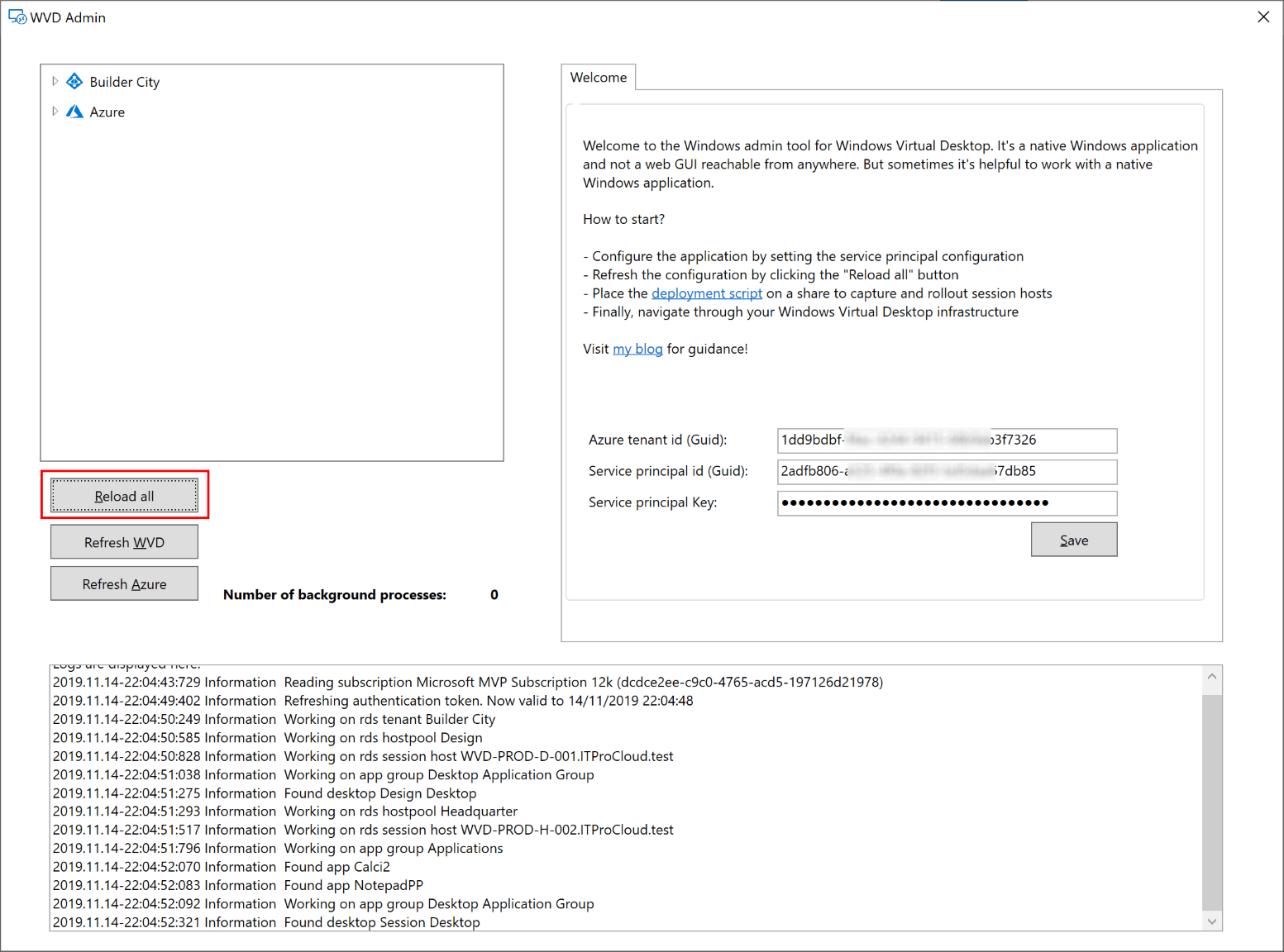
Task: Click the Azure logo icon in tree
Action: 74,112
